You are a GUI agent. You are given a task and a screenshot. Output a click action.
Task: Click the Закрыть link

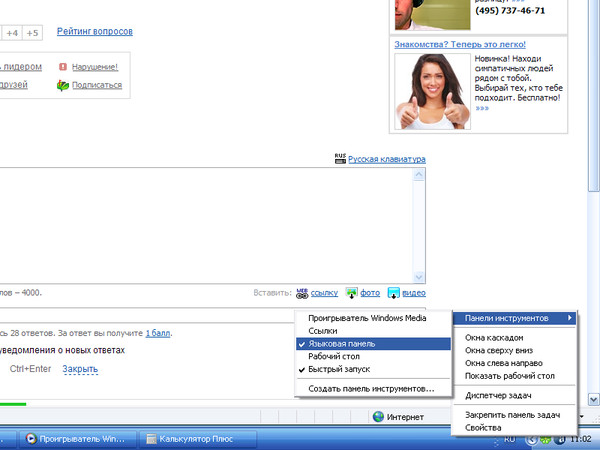(x=80, y=369)
